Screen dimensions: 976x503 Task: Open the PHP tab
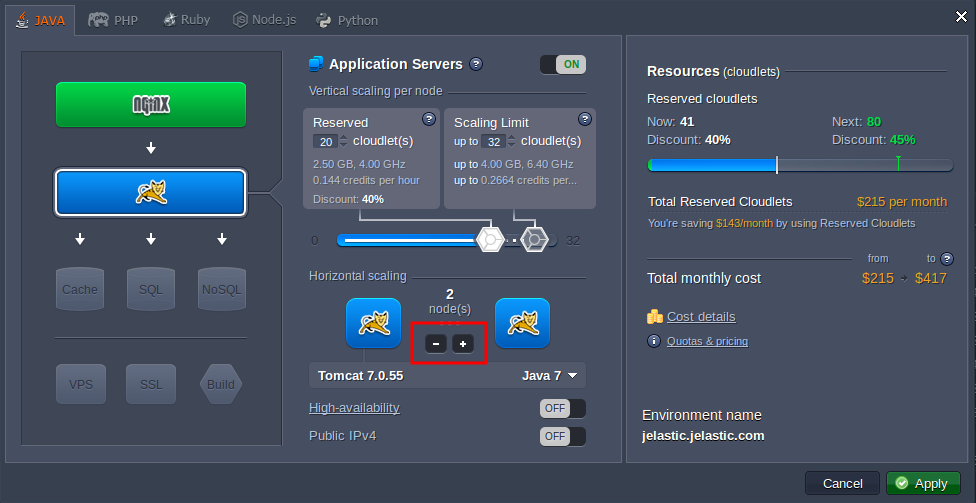pyautogui.click(x=113, y=20)
